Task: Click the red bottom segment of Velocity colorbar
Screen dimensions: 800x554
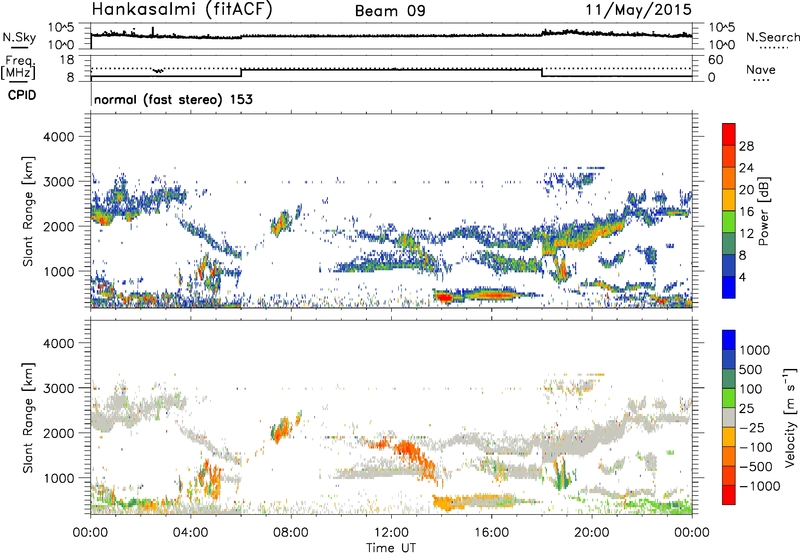Action: pyautogui.click(x=729, y=495)
